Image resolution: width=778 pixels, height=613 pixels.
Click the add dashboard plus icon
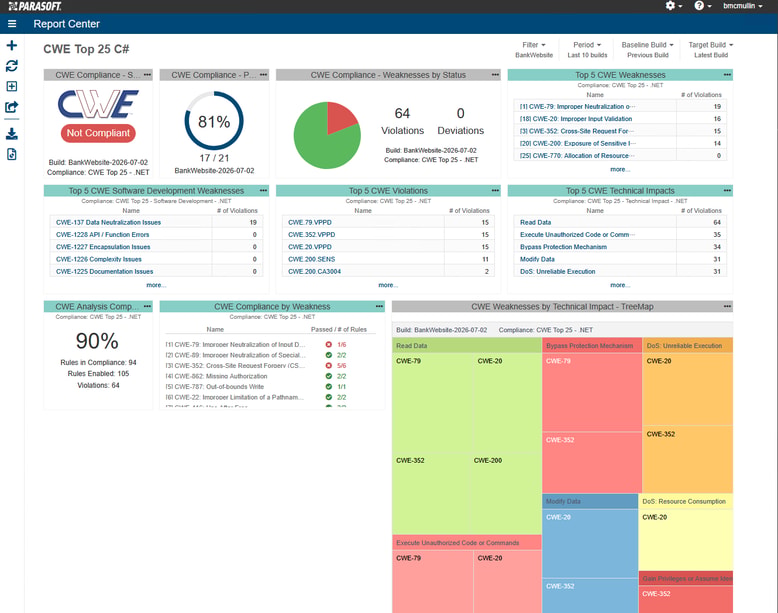coord(11,46)
